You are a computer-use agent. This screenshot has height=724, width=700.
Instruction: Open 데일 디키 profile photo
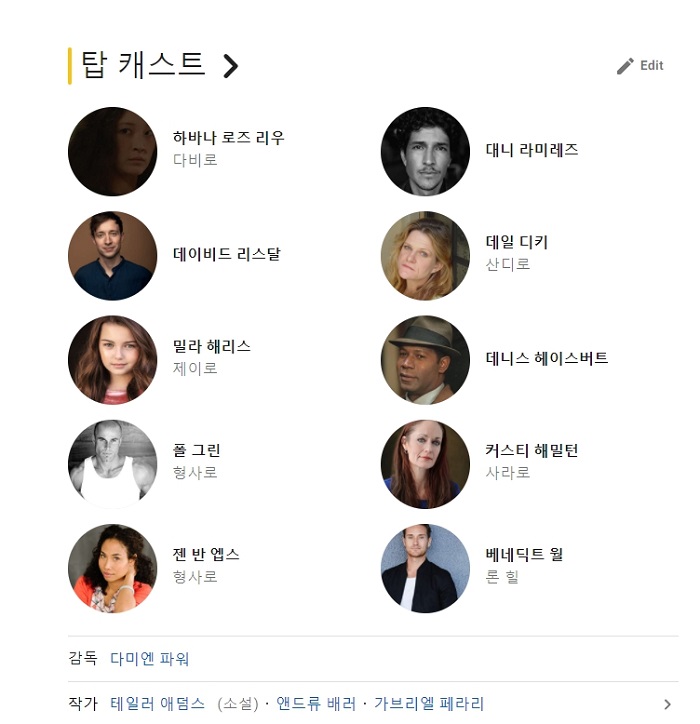[425, 256]
